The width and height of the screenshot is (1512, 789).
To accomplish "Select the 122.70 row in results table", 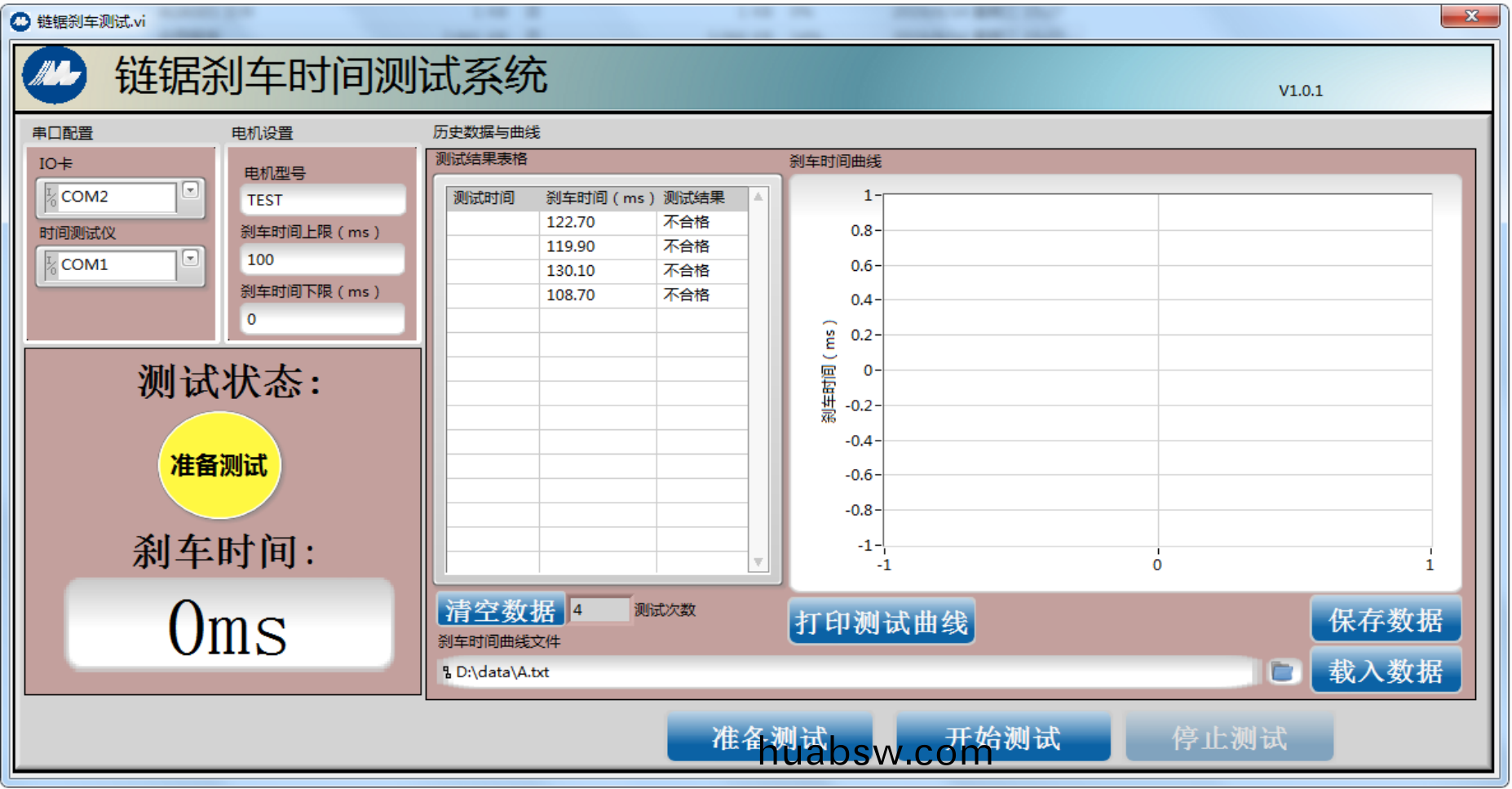I will [x=571, y=222].
